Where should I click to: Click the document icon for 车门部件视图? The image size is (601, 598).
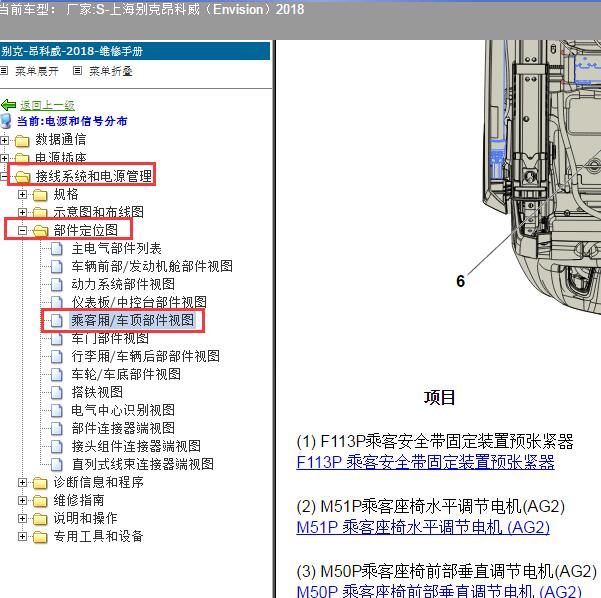point(57,338)
